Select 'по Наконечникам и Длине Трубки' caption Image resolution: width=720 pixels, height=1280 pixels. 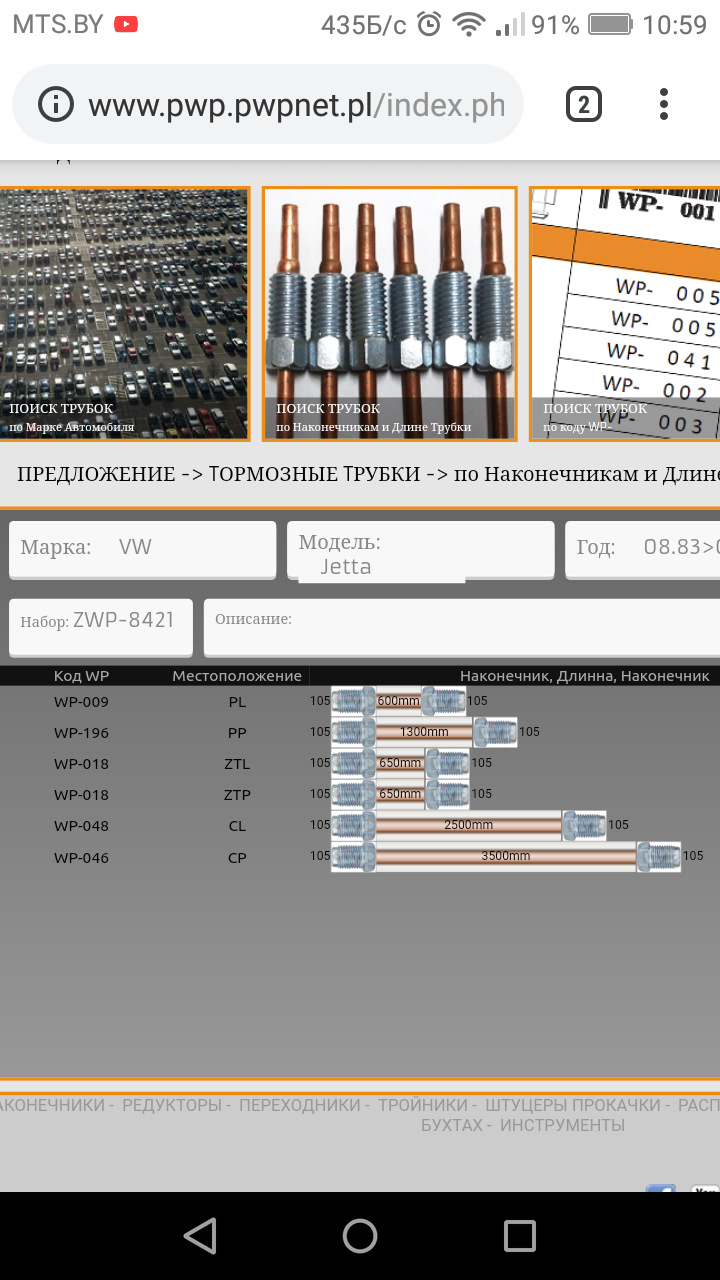(374, 428)
